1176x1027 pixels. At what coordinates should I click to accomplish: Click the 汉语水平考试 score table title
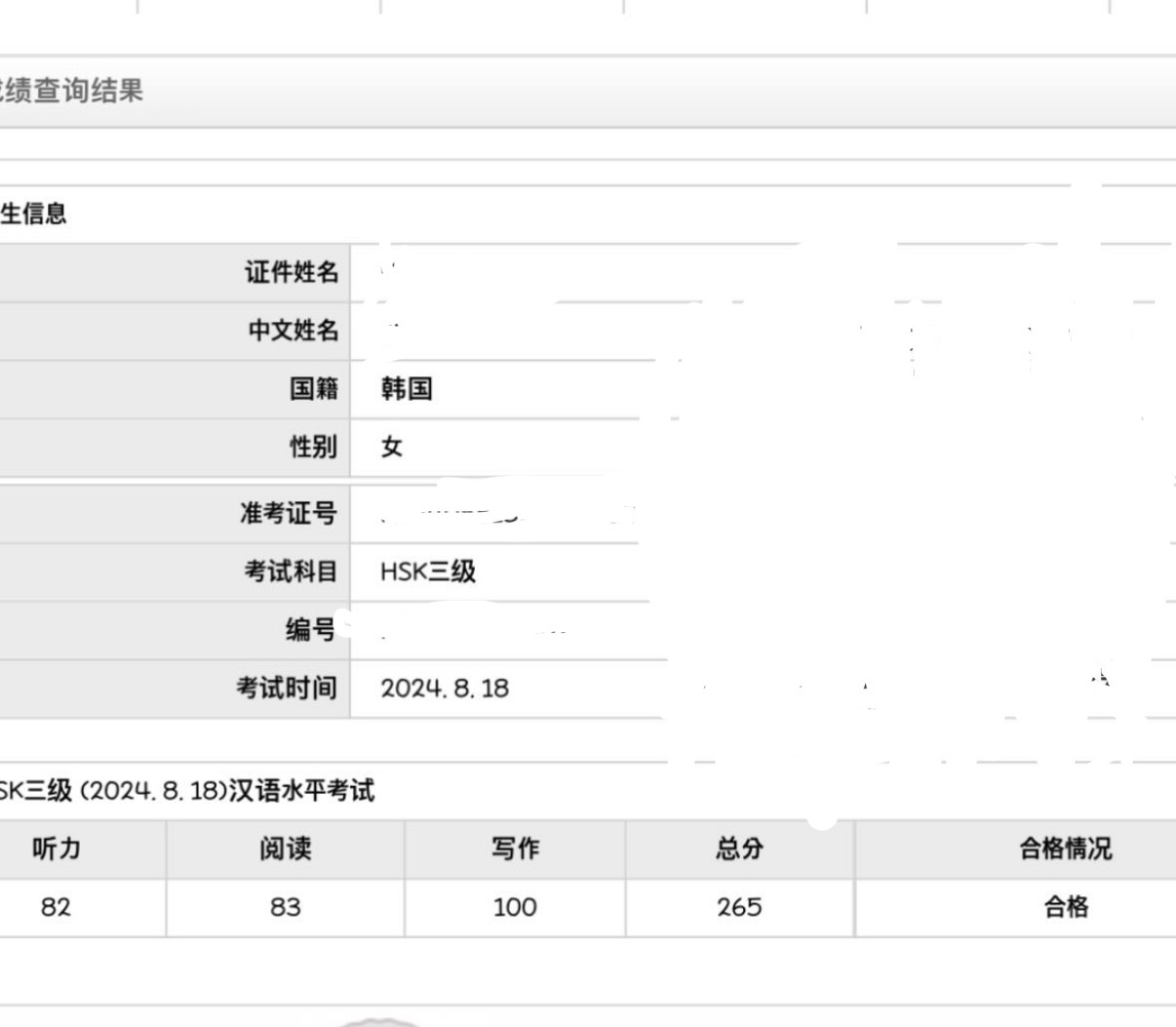[187, 791]
